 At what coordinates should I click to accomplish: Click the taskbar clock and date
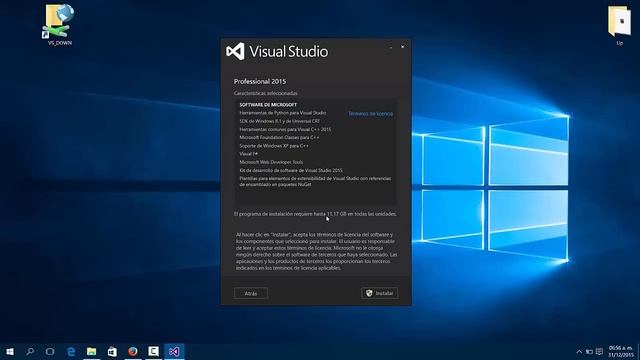coord(620,351)
